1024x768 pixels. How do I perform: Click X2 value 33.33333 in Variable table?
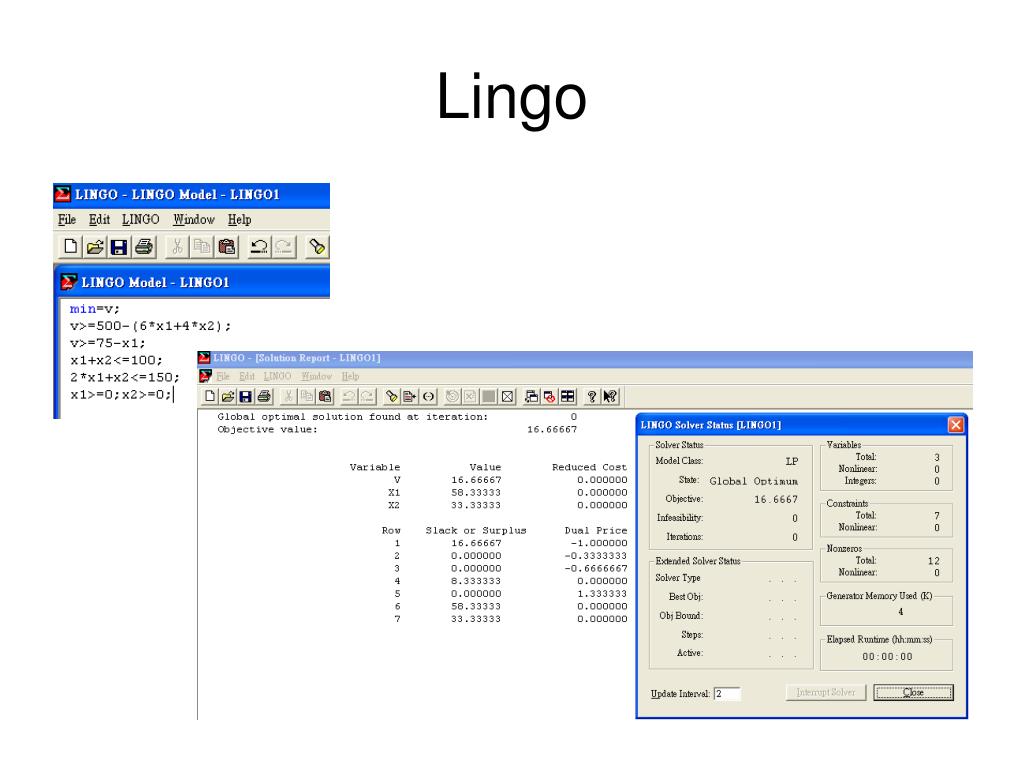tap(476, 505)
